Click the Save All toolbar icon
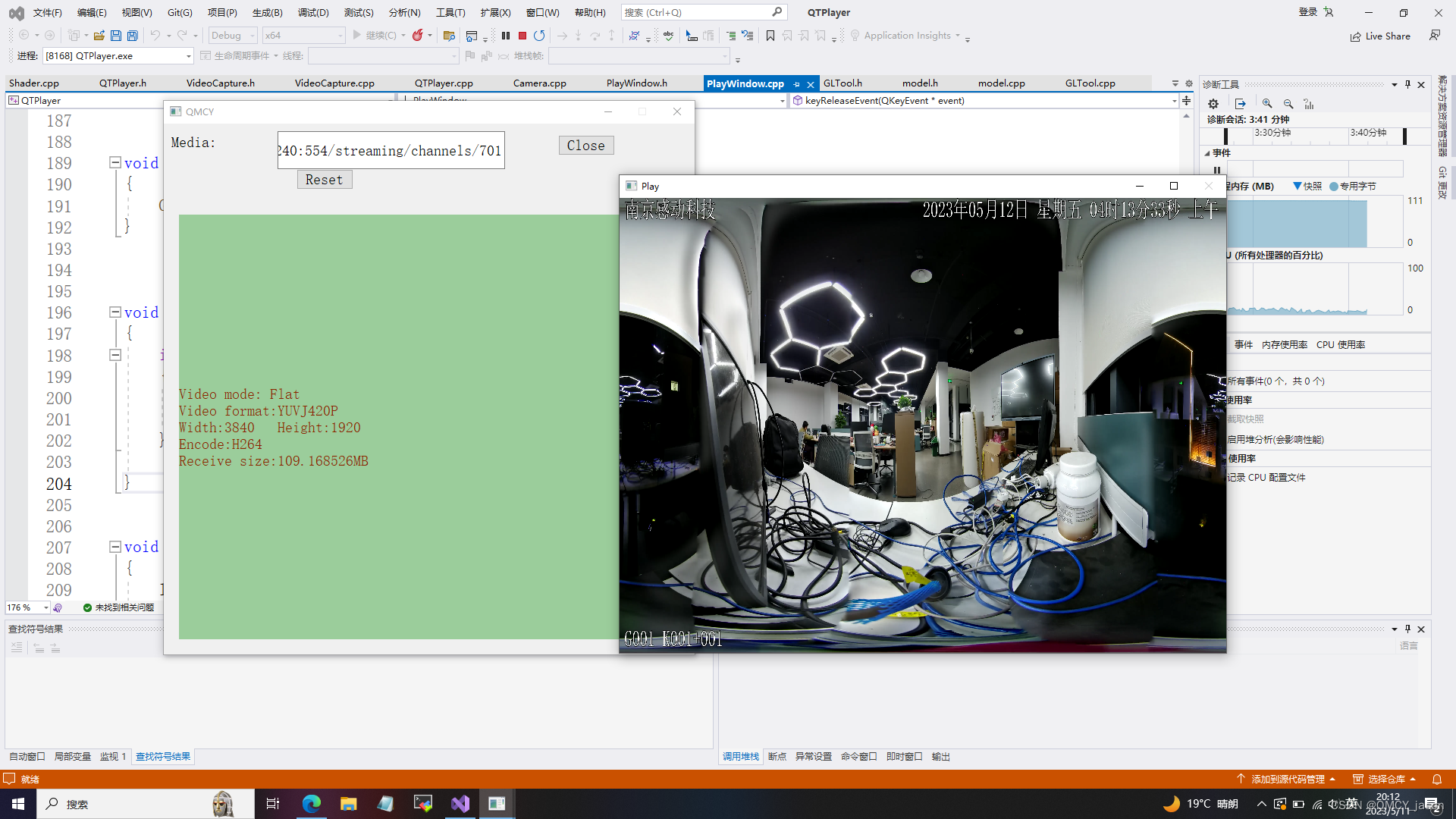This screenshot has width=1456, height=819. [x=133, y=36]
